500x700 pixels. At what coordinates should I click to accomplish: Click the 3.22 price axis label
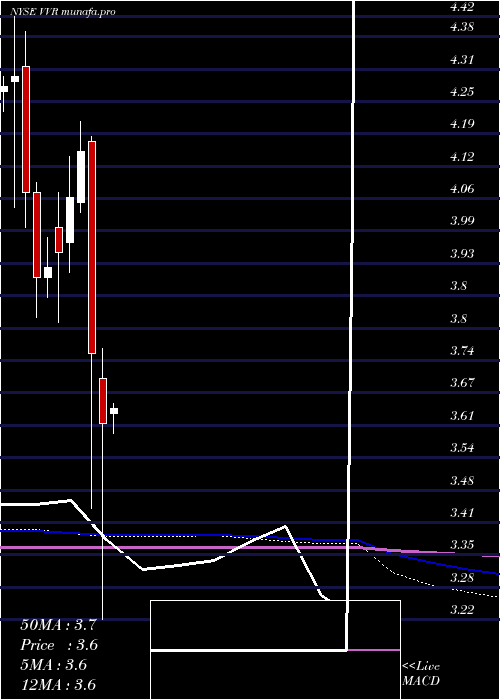pos(462,610)
